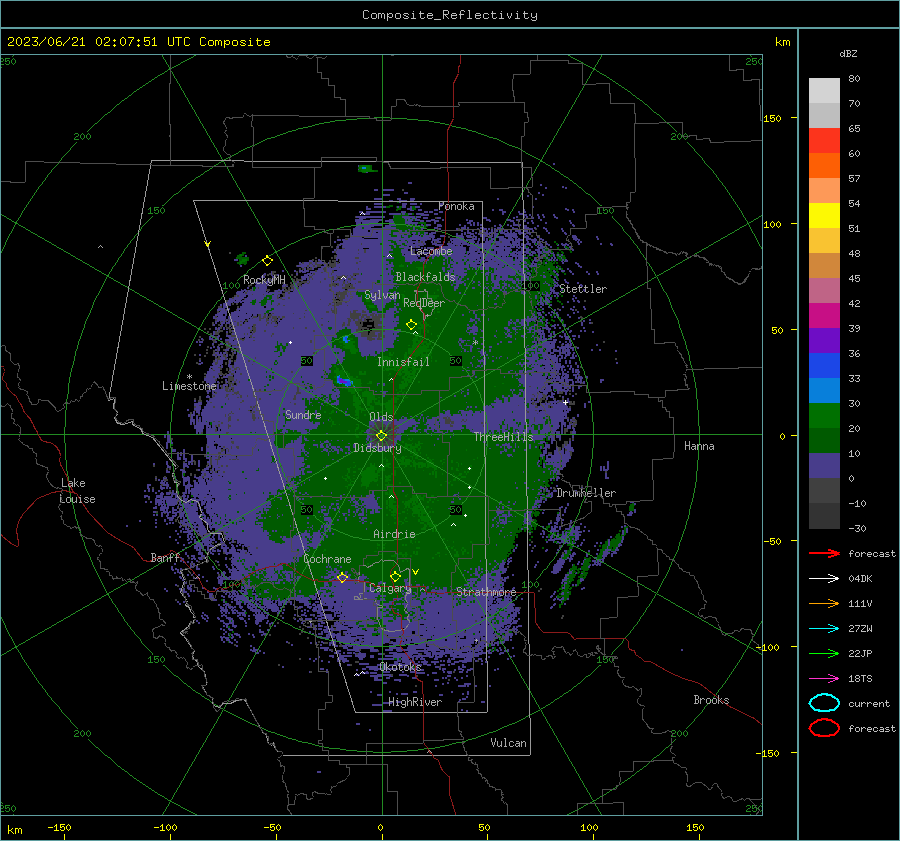Click the Didsbury town label

click(x=377, y=448)
